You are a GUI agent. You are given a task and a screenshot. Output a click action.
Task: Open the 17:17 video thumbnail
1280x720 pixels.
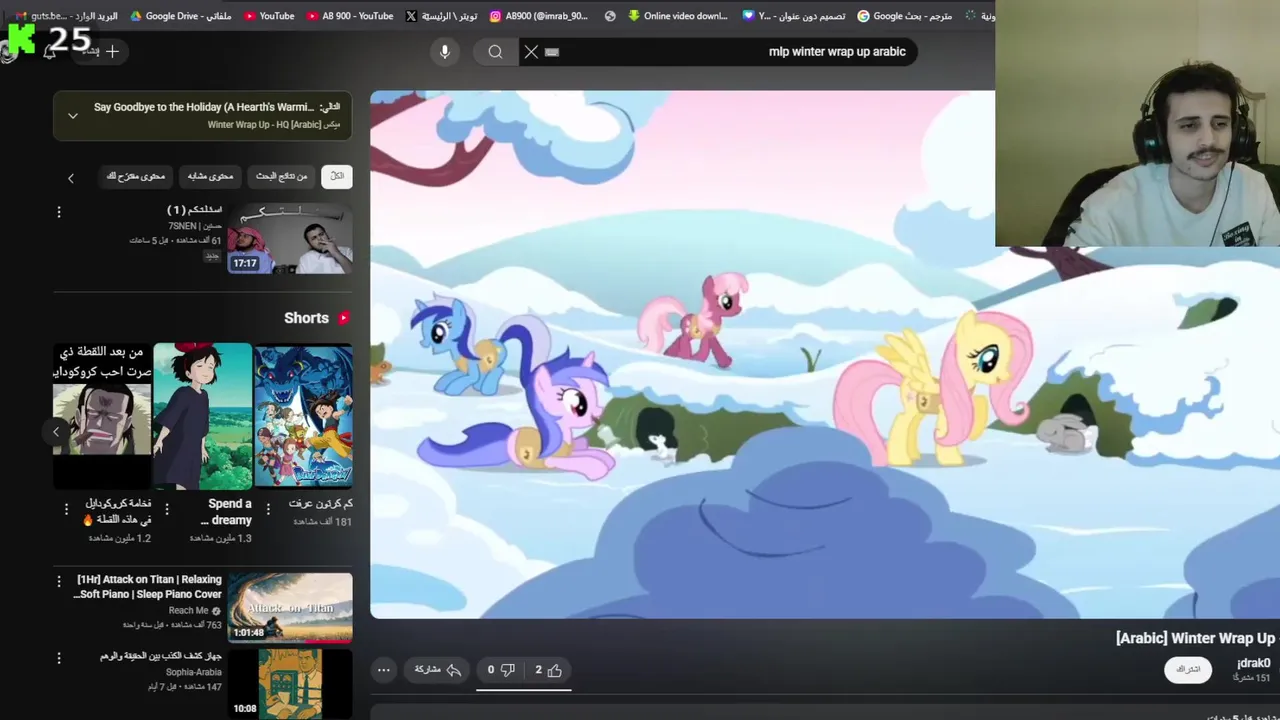[x=290, y=239]
